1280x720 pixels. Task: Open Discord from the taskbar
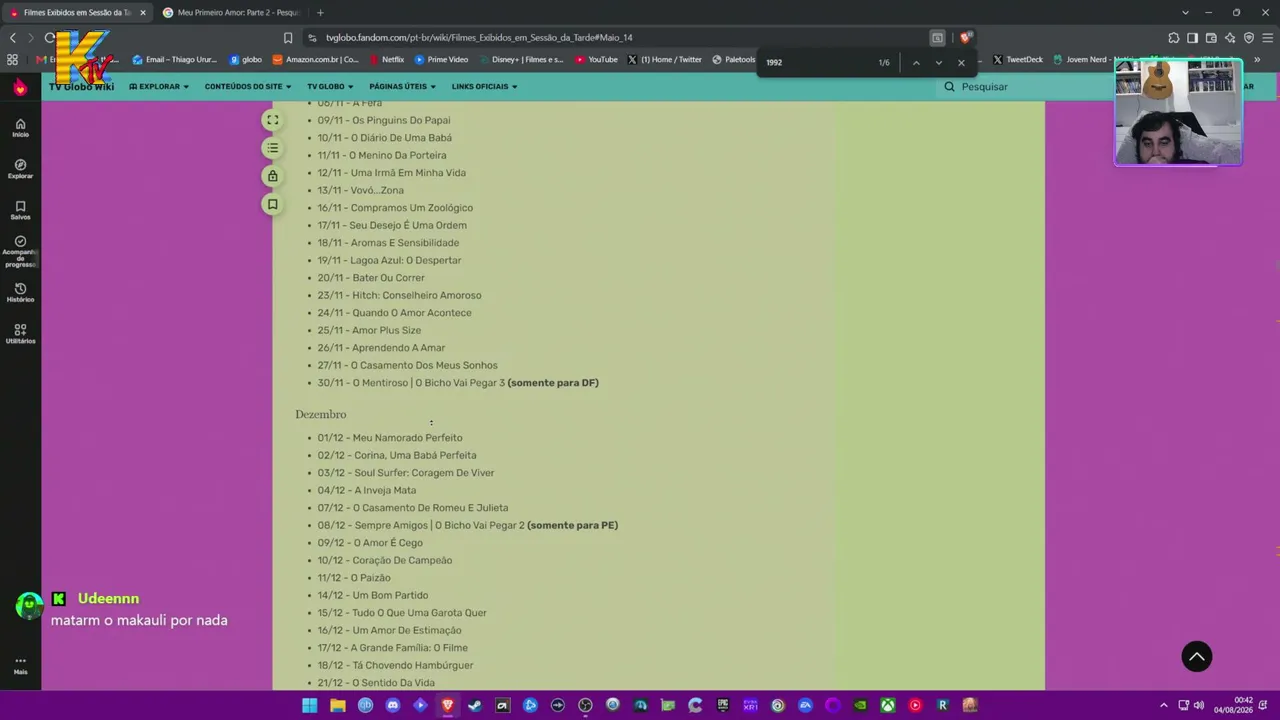pyautogui.click(x=393, y=705)
